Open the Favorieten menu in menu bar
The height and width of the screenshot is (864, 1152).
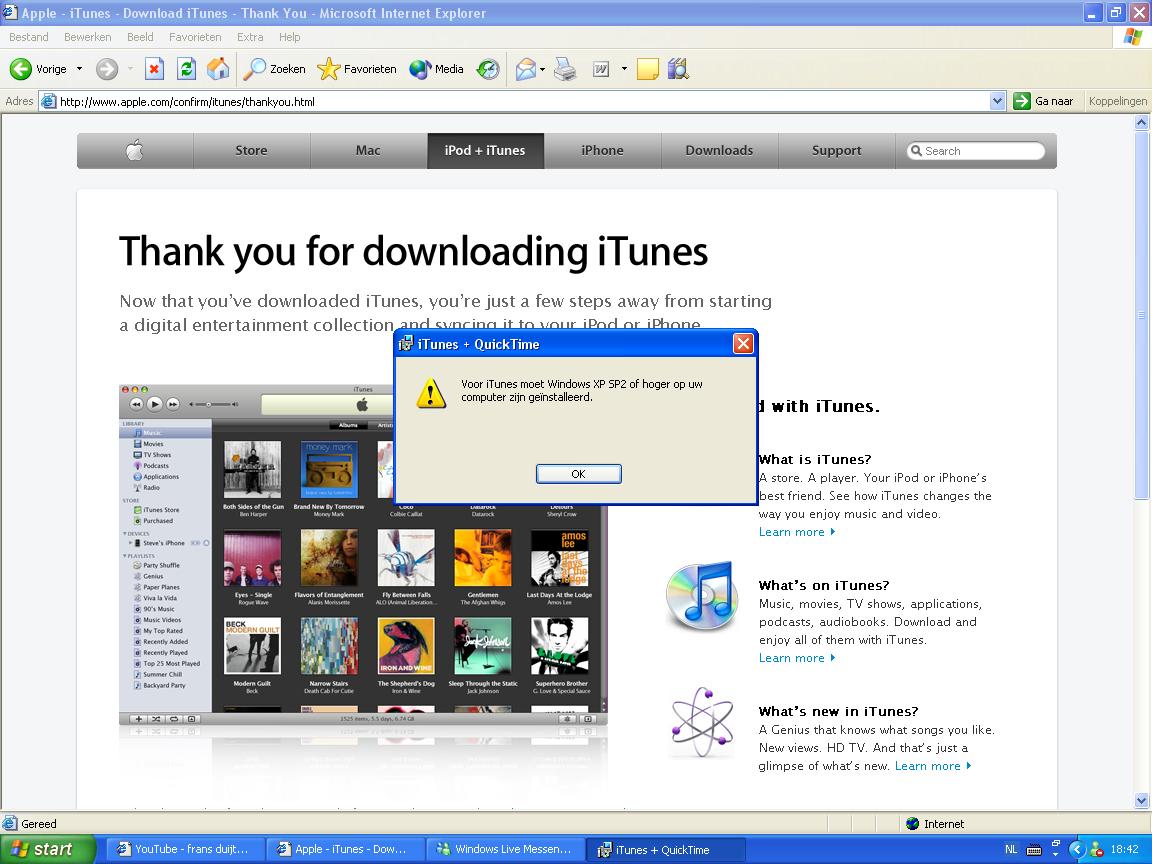195,37
